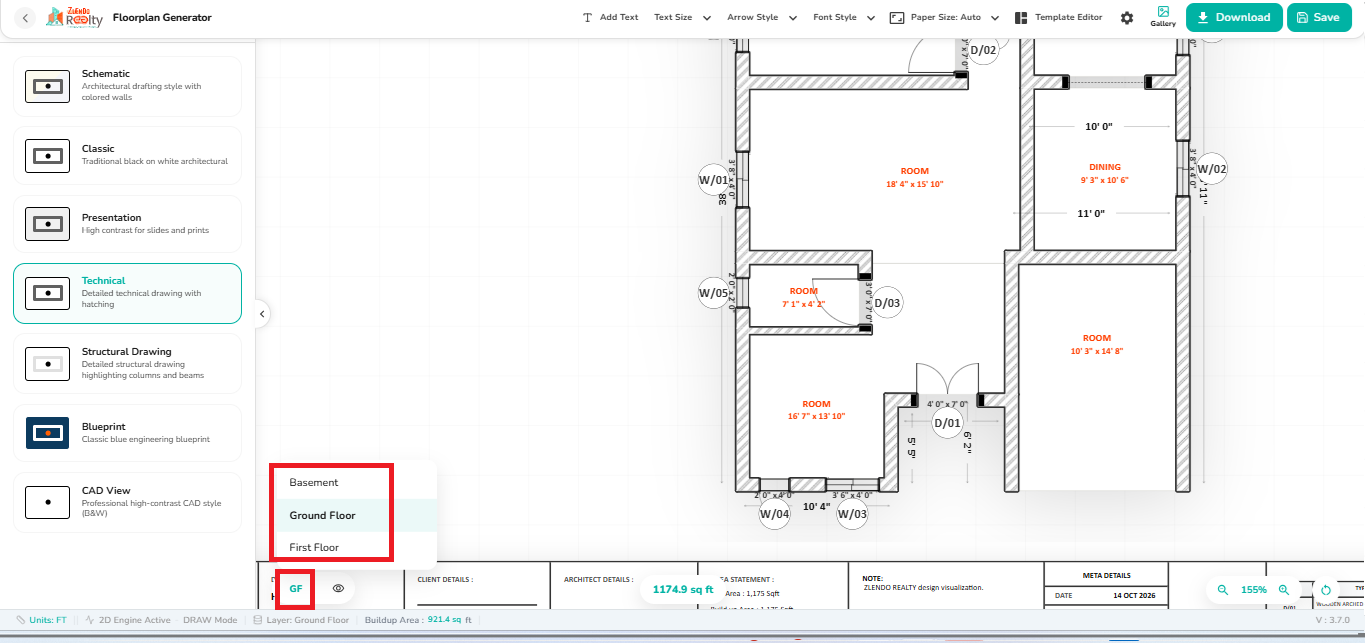The image size is (1365, 643).
Task: Click the Structural Drawing thumbnail icon
Action: tap(47, 364)
